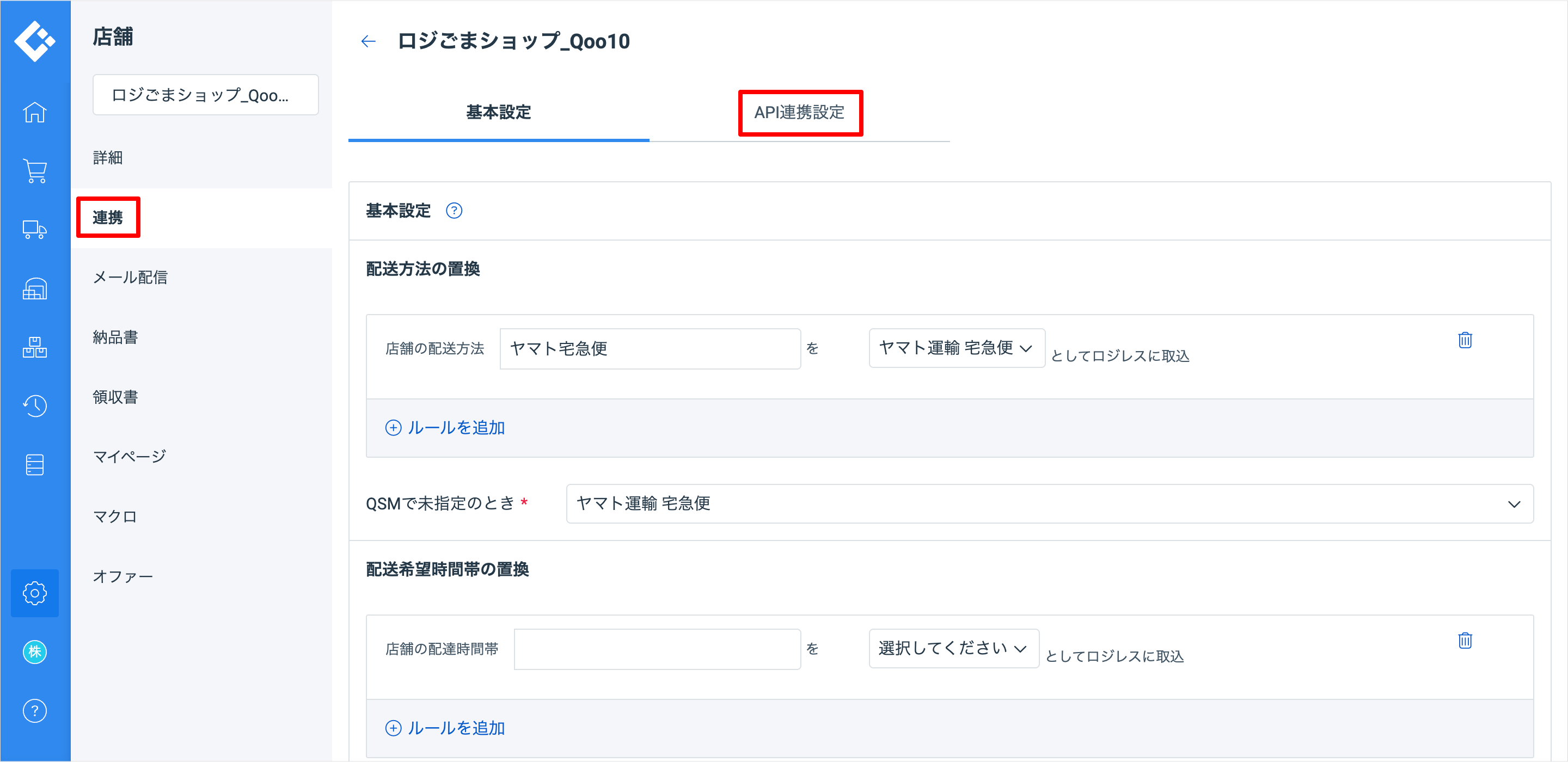This screenshot has width=1568, height=762.
Task: Click the 基本設定 help info icon
Action: click(x=454, y=211)
